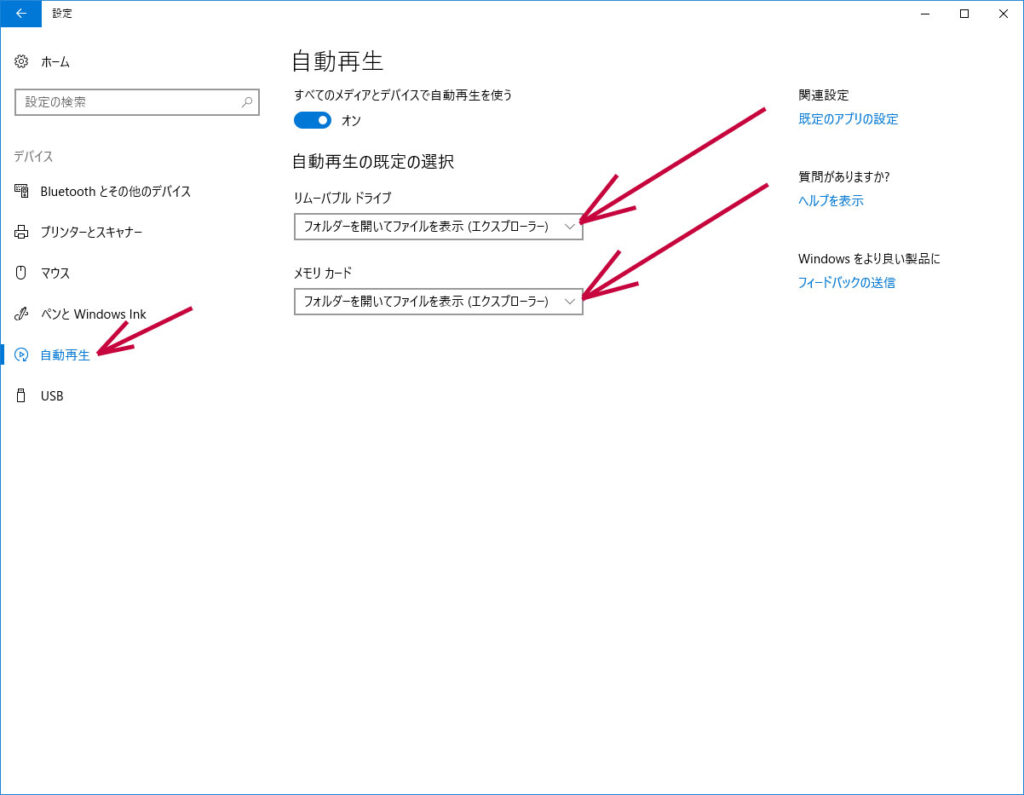Click ヘルプを表示 link
Screen dimensions: 1024x795
[831, 201]
